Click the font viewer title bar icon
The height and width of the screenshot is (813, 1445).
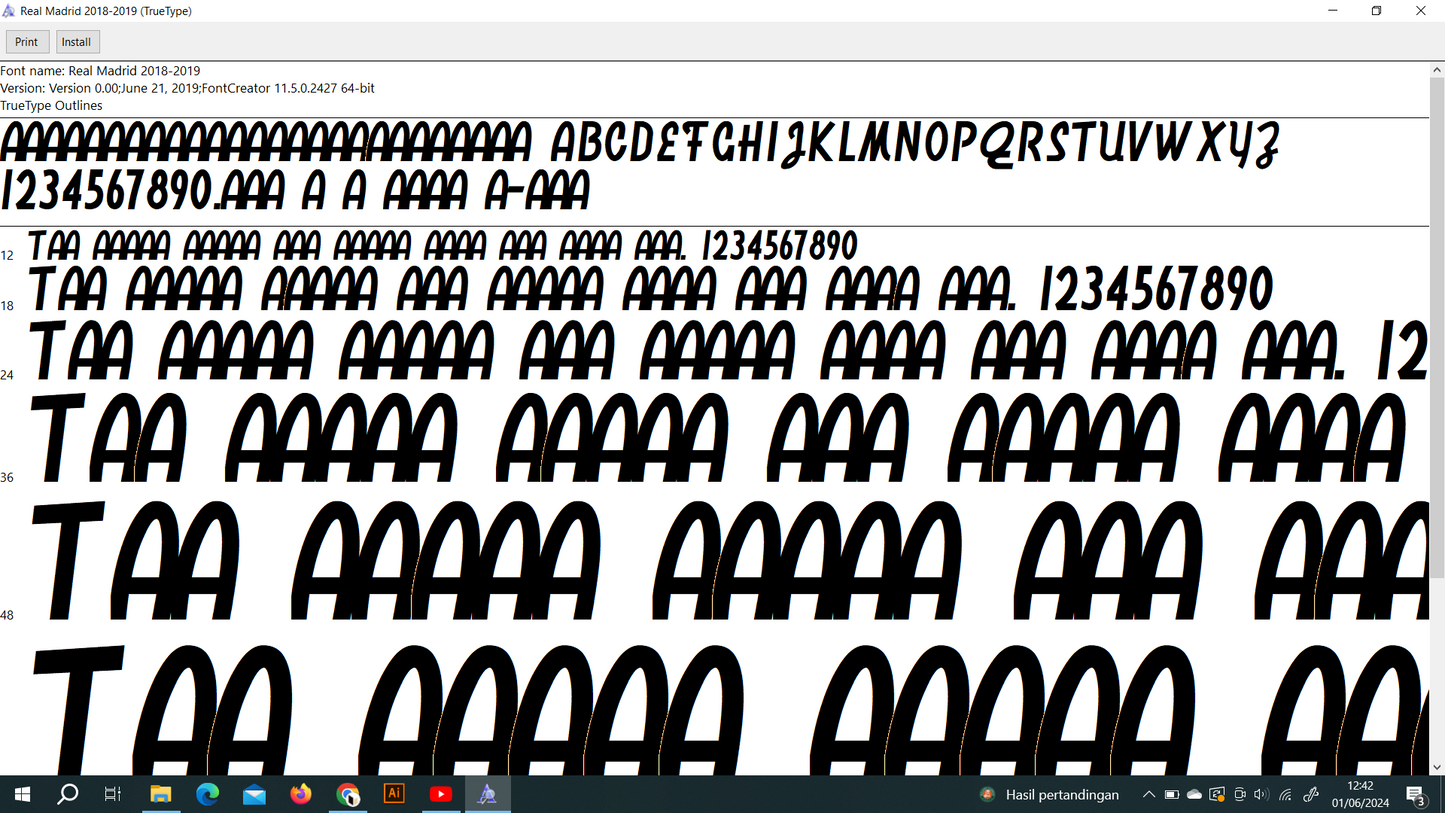(x=10, y=11)
